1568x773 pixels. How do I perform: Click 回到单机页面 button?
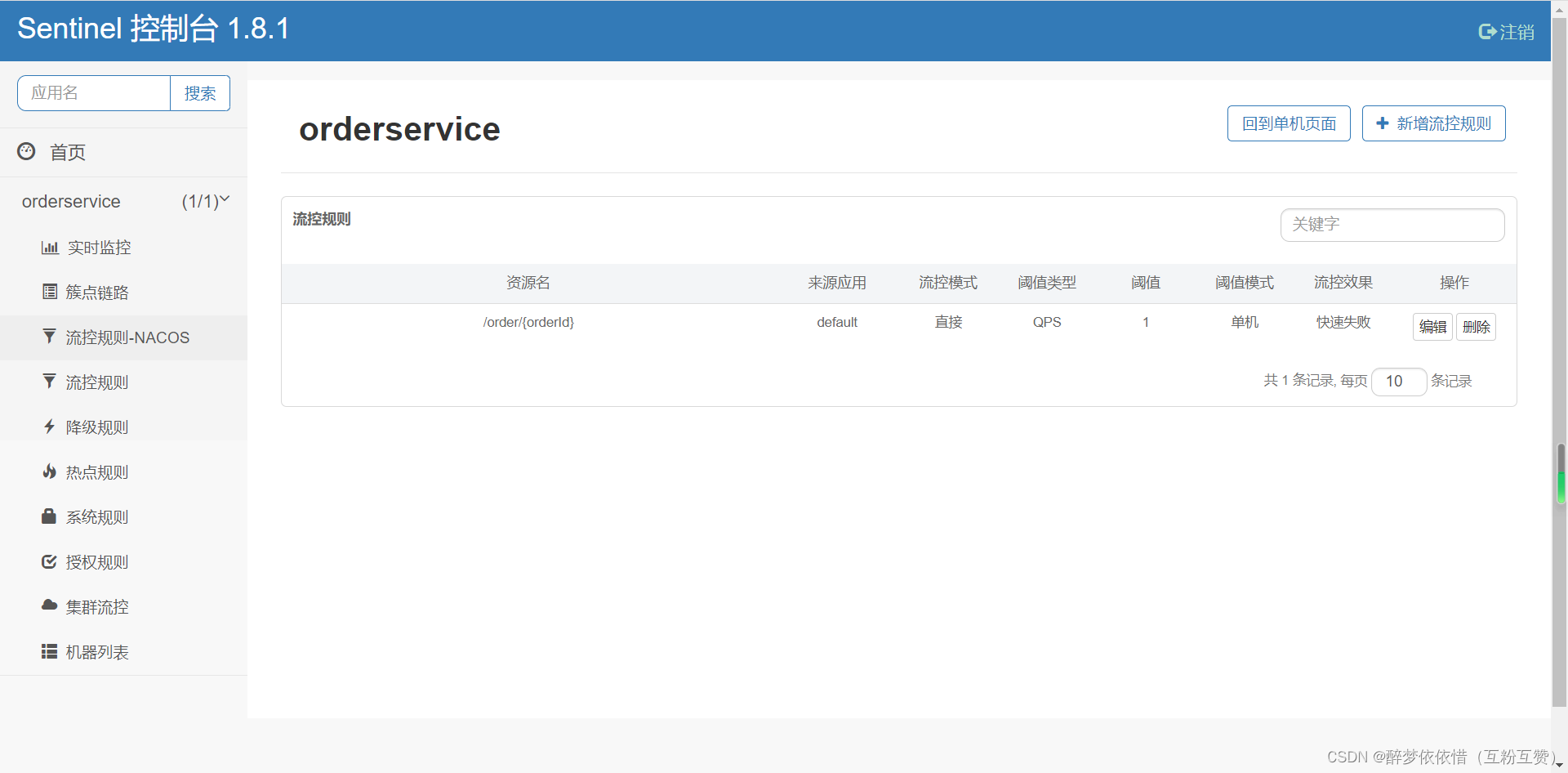click(1289, 123)
